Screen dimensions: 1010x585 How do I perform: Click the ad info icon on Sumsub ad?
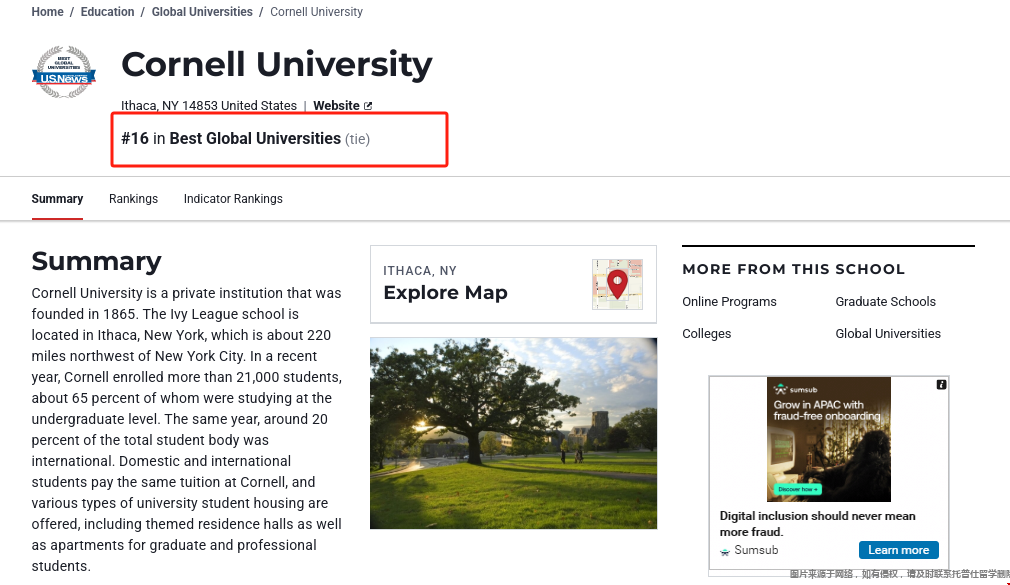point(941,385)
